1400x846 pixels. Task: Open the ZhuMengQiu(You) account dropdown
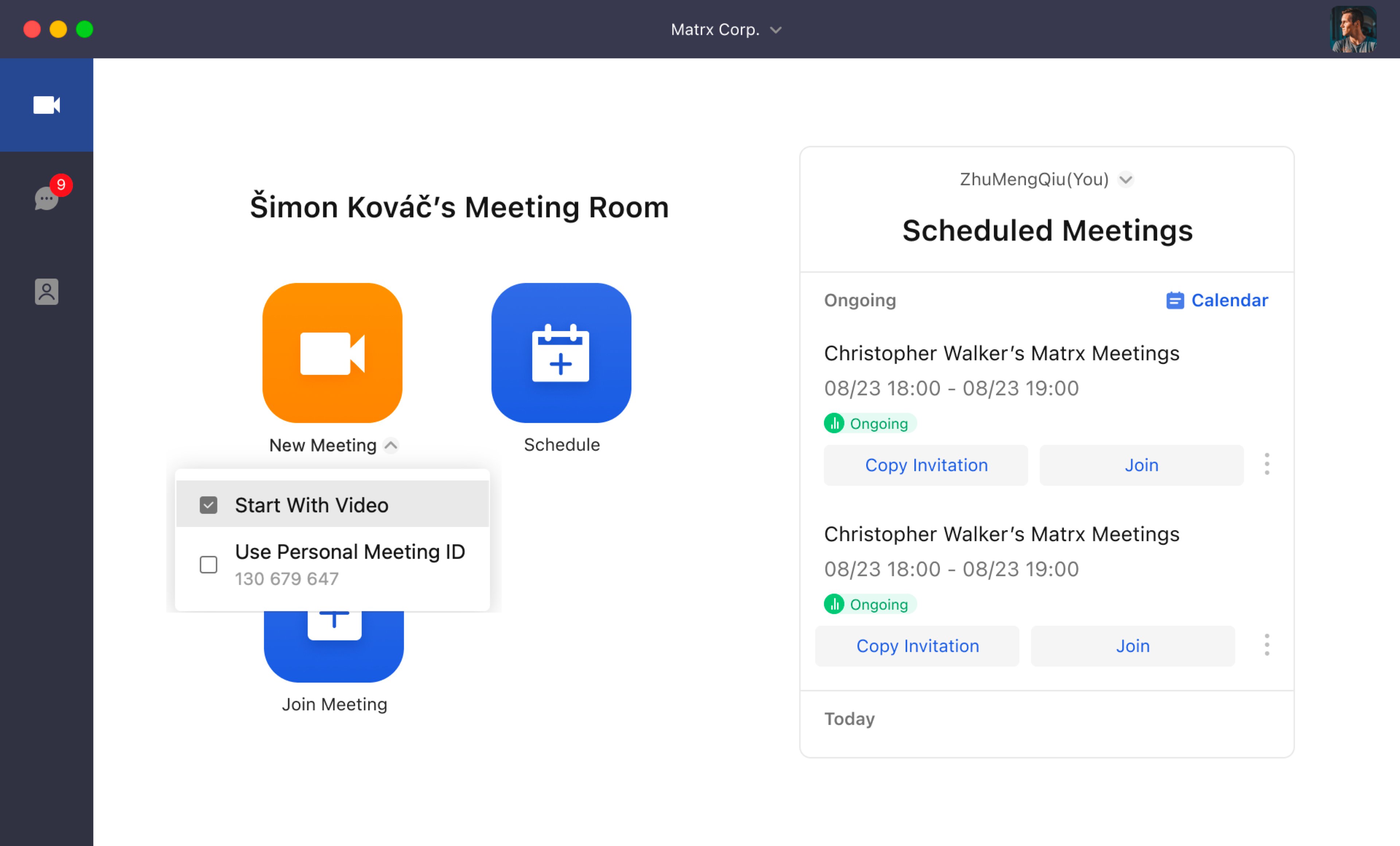[x=1125, y=179]
